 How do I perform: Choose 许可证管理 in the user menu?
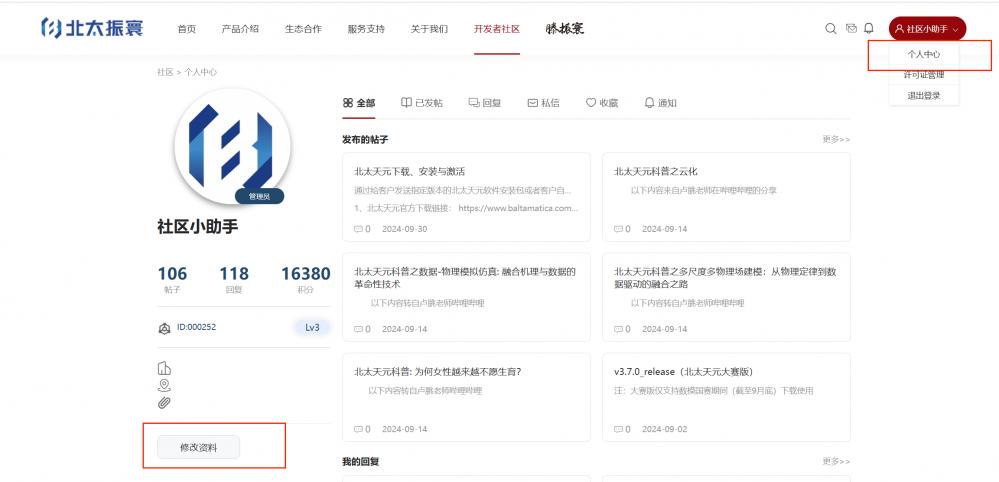tap(923, 75)
